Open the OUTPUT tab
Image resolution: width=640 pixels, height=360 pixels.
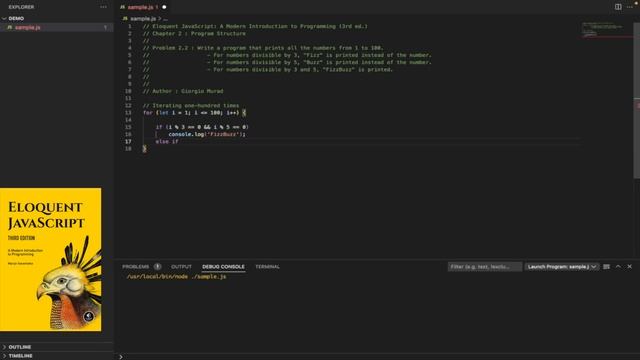point(181,267)
